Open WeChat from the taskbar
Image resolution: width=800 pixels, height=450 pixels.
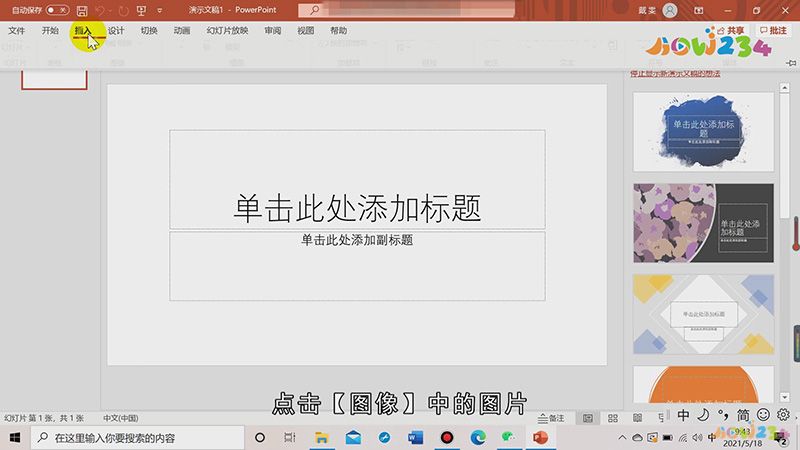point(509,437)
